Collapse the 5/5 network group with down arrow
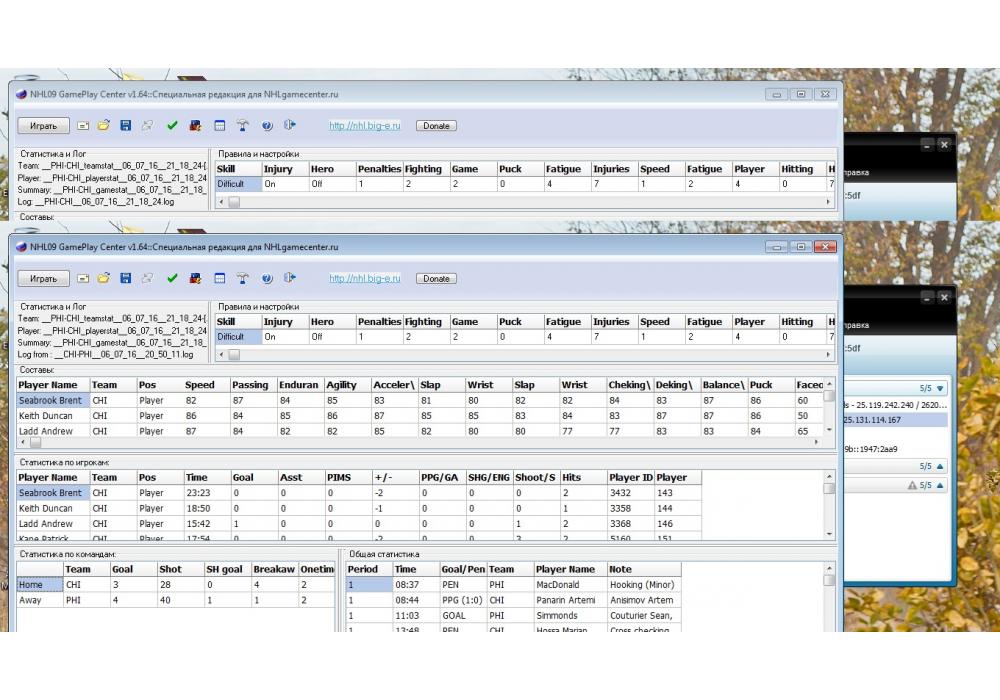The width and height of the screenshot is (1000, 700). [x=940, y=388]
